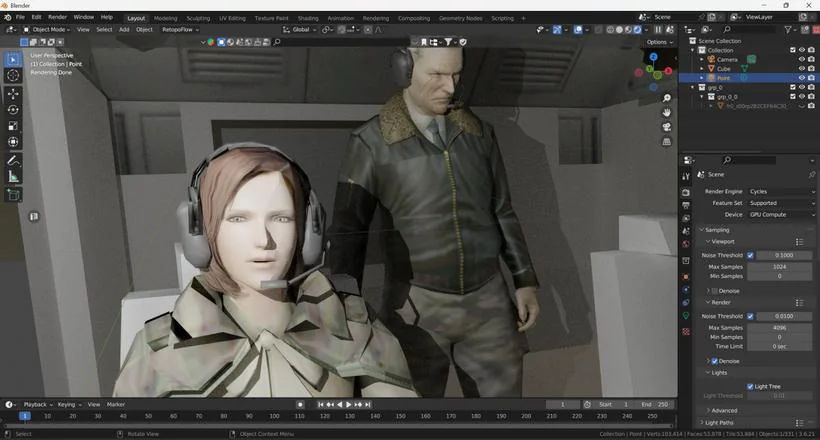Open timeline Keying menu
Image resolution: width=820 pixels, height=440 pixels.
[69, 404]
